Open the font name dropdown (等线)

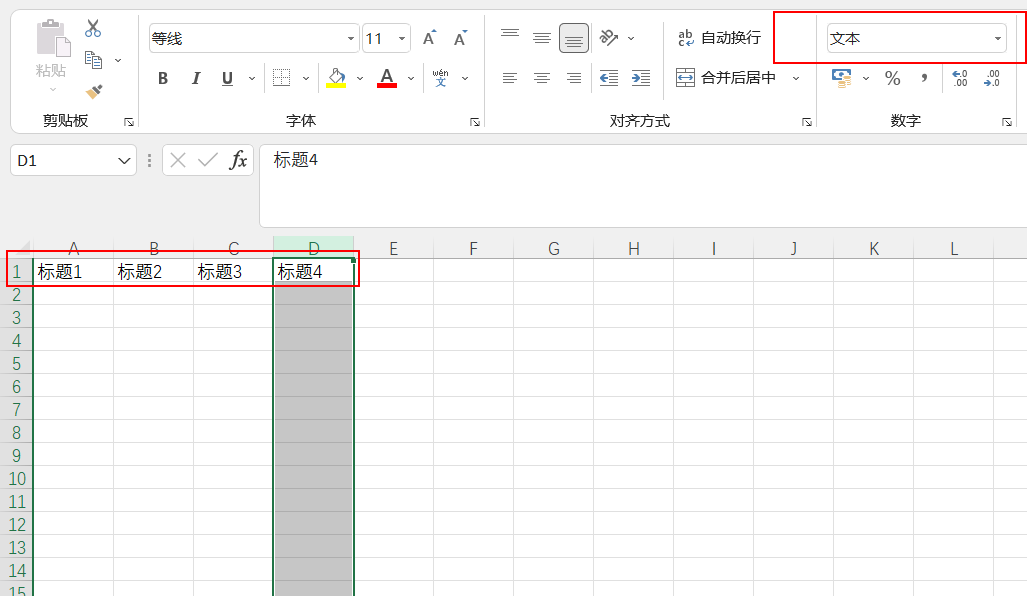click(x=350, y=39)
